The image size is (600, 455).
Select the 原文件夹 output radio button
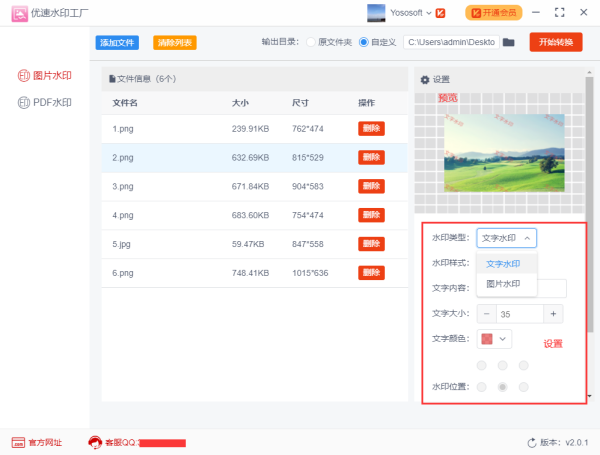(310, 42)
